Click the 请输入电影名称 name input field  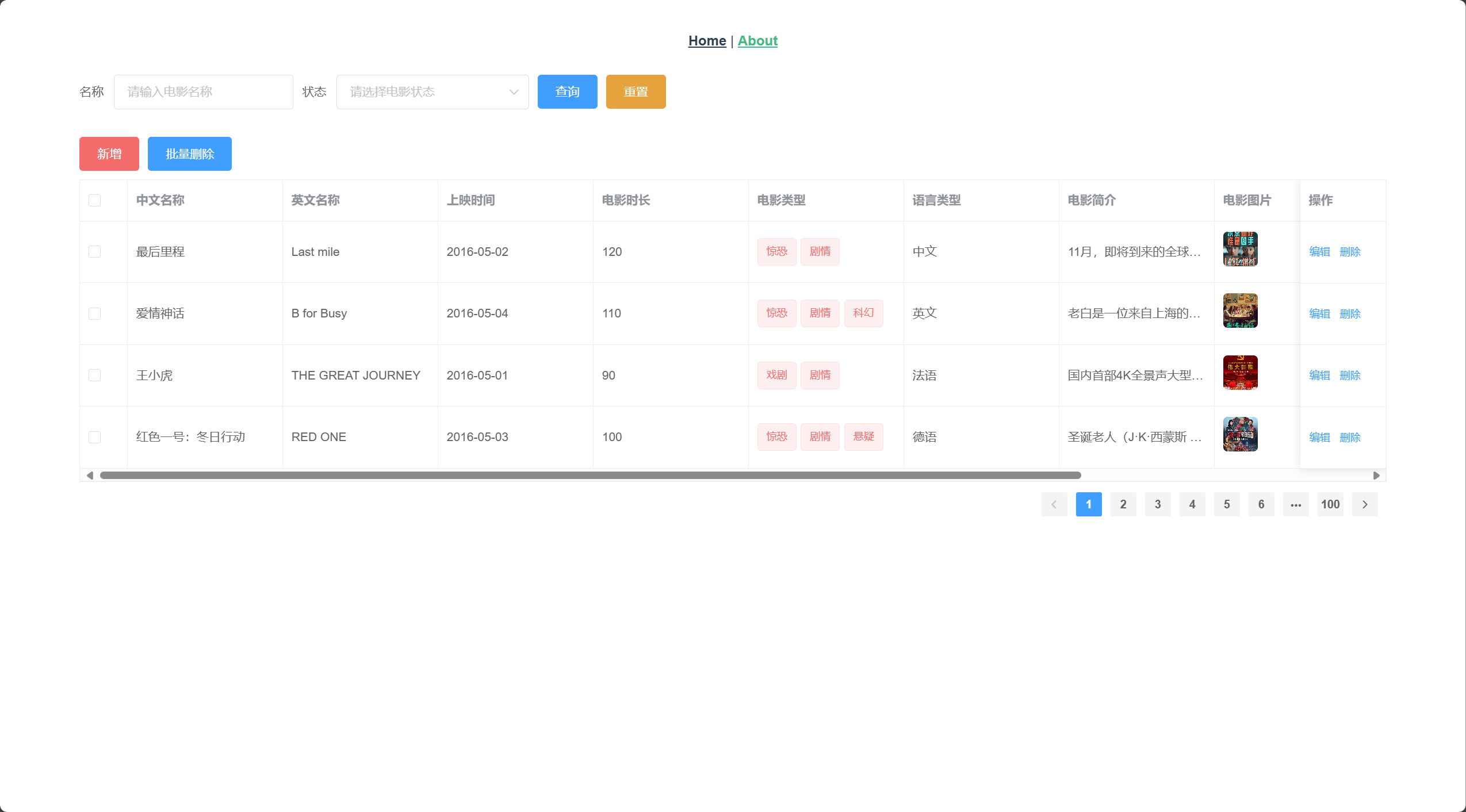pos(204,92)
